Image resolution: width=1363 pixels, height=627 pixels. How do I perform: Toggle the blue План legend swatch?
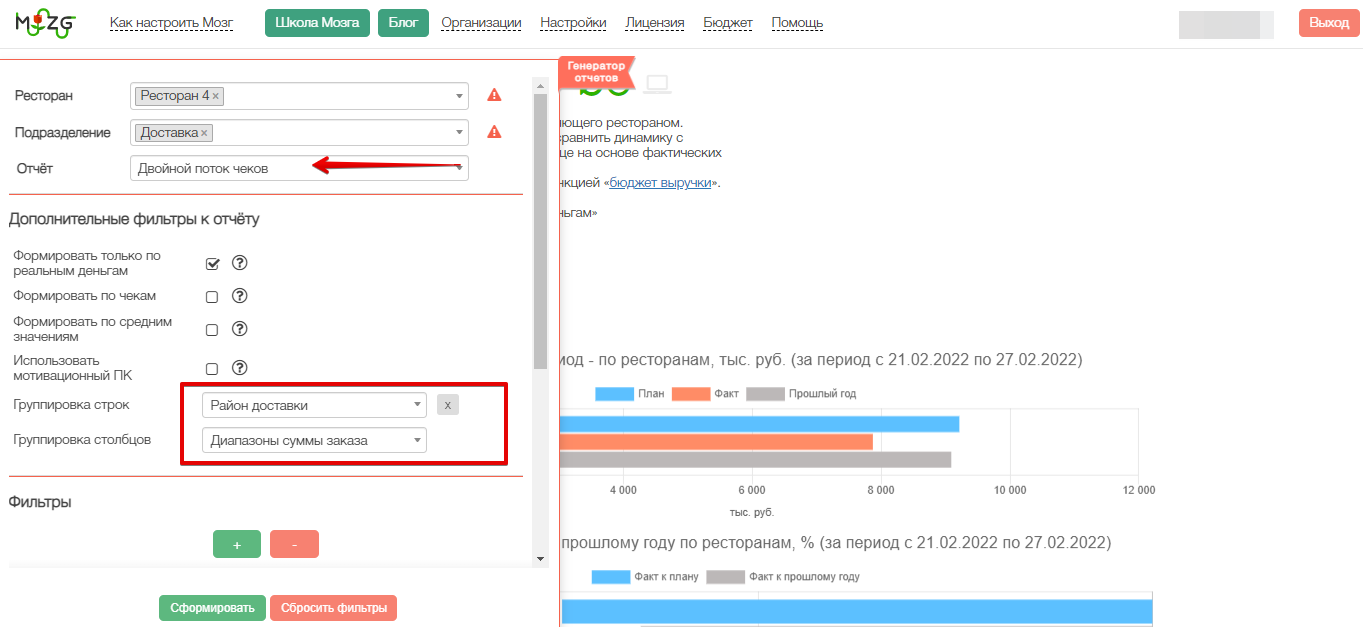(x=614, y=394)
